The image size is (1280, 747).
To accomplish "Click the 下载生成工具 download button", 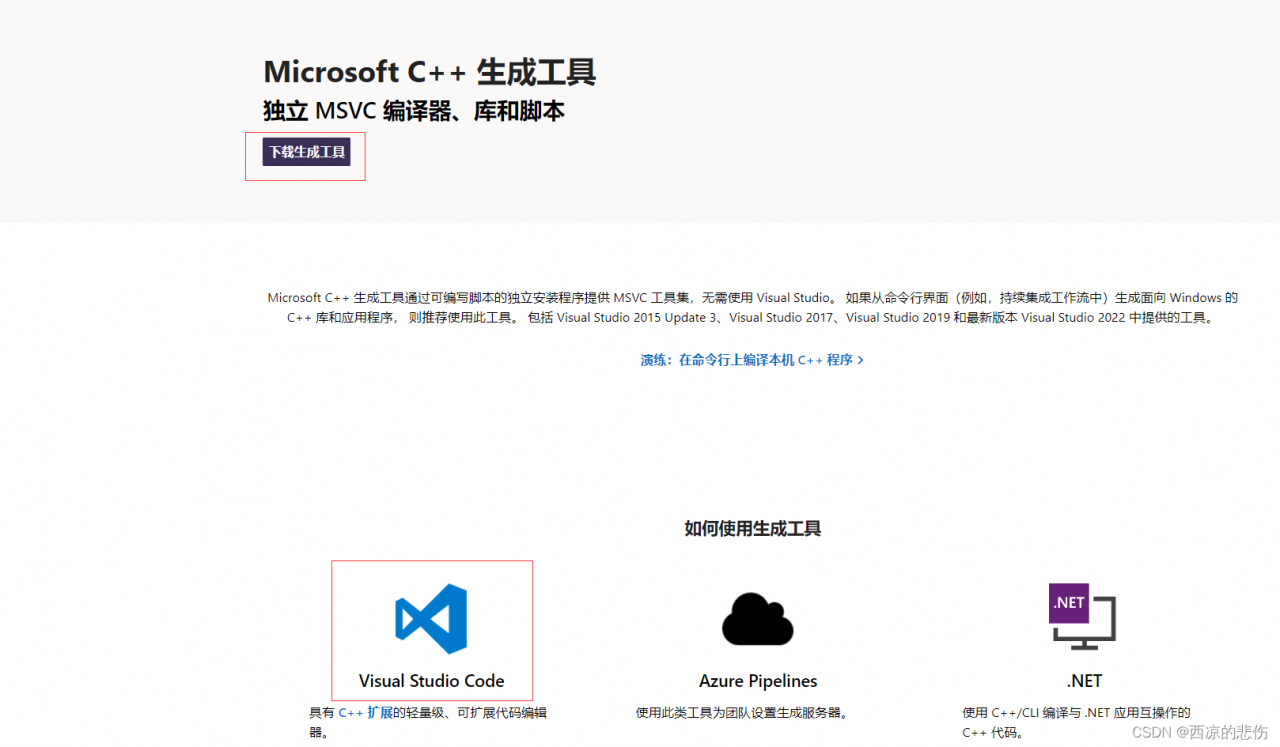I will pyautogui.click(x=306, y=152).
